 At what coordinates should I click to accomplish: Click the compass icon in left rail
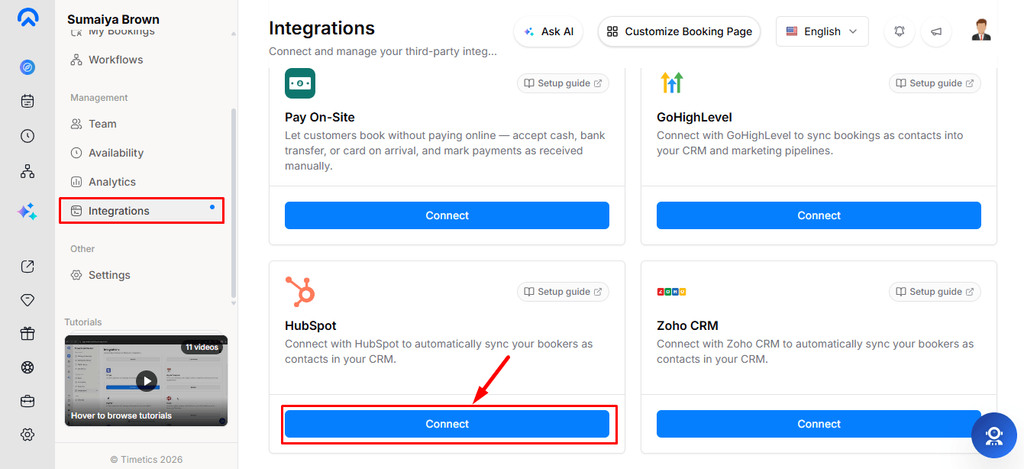click(27, 67)
